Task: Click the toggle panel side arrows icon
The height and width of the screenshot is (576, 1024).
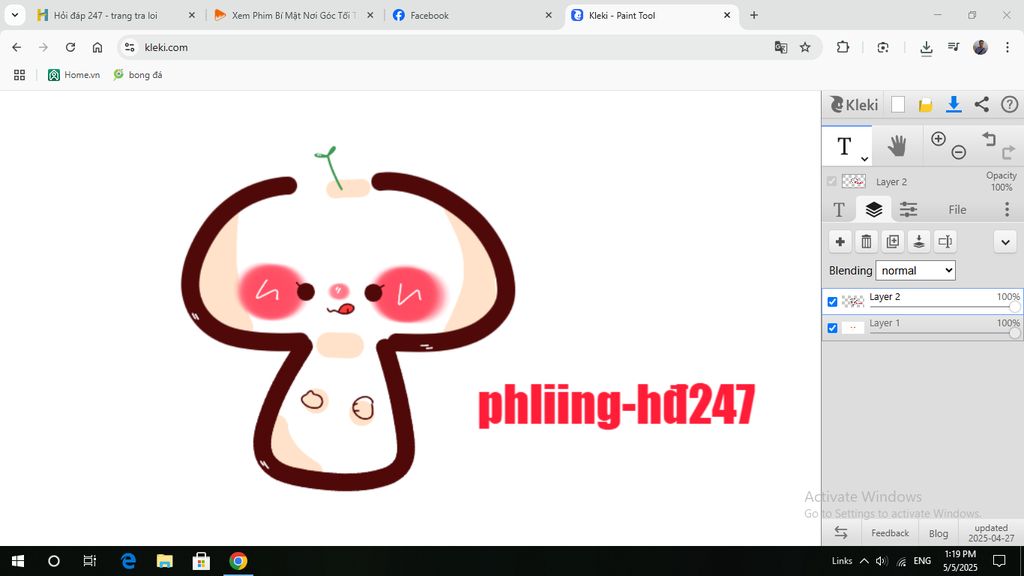Action: (841, 533)
